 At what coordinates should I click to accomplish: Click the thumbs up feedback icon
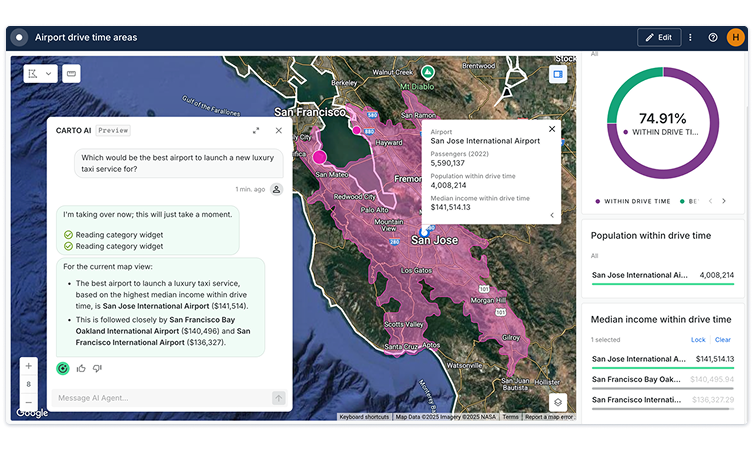coord(81,368)
